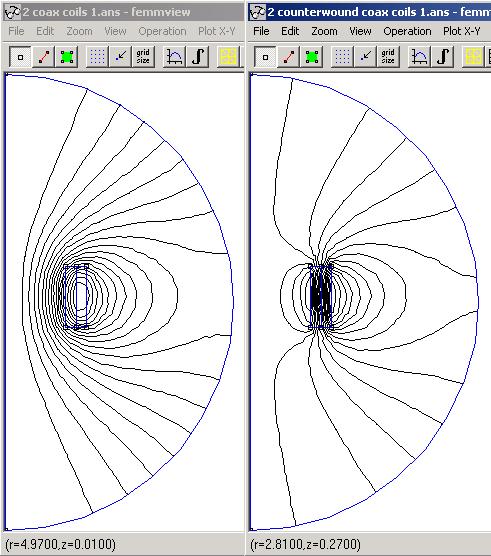Viewport: 491px width, 556px height.
Task: Open View menu in left coax coils window
Action: 115,31
